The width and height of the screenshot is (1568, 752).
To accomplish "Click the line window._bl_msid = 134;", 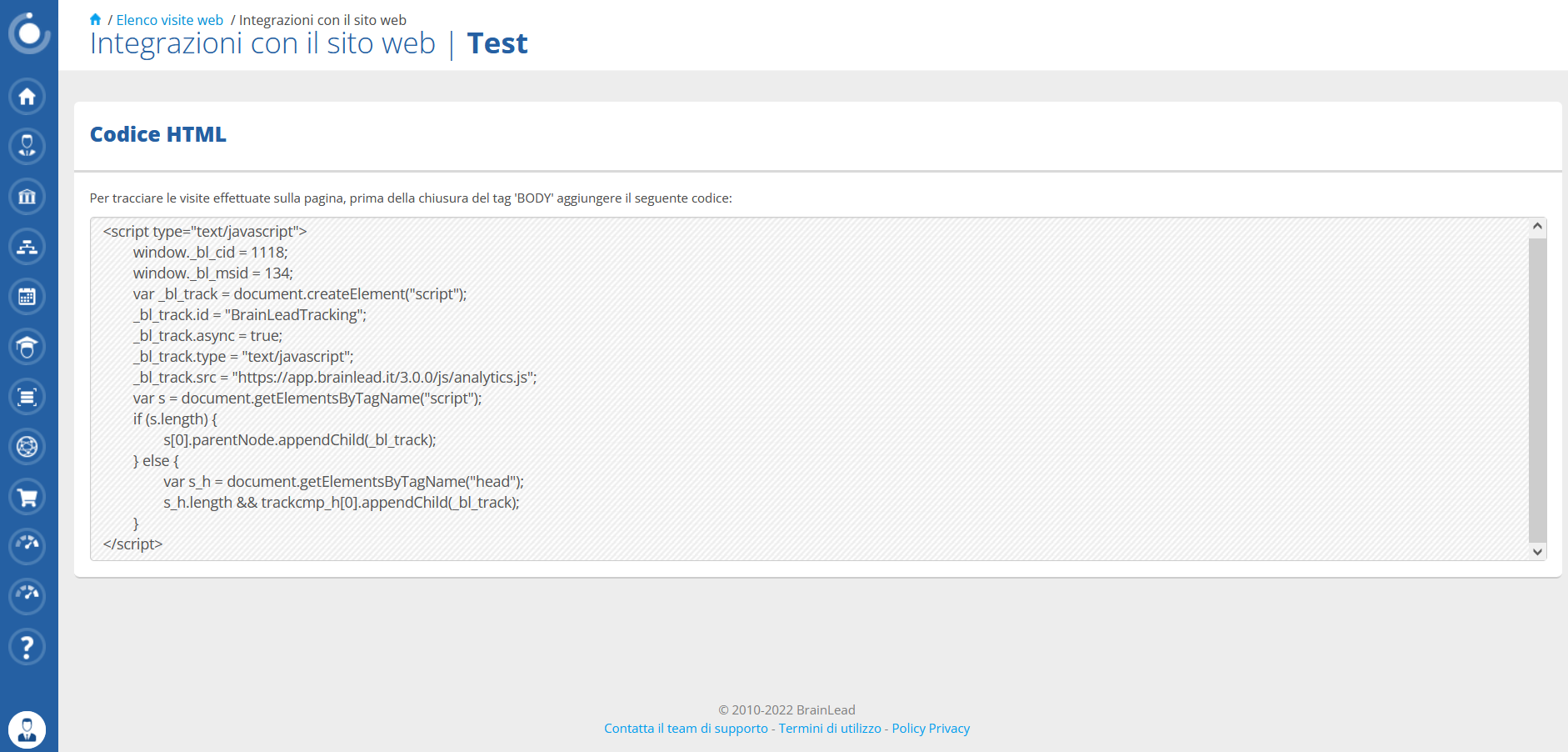I will click(213, 273).
